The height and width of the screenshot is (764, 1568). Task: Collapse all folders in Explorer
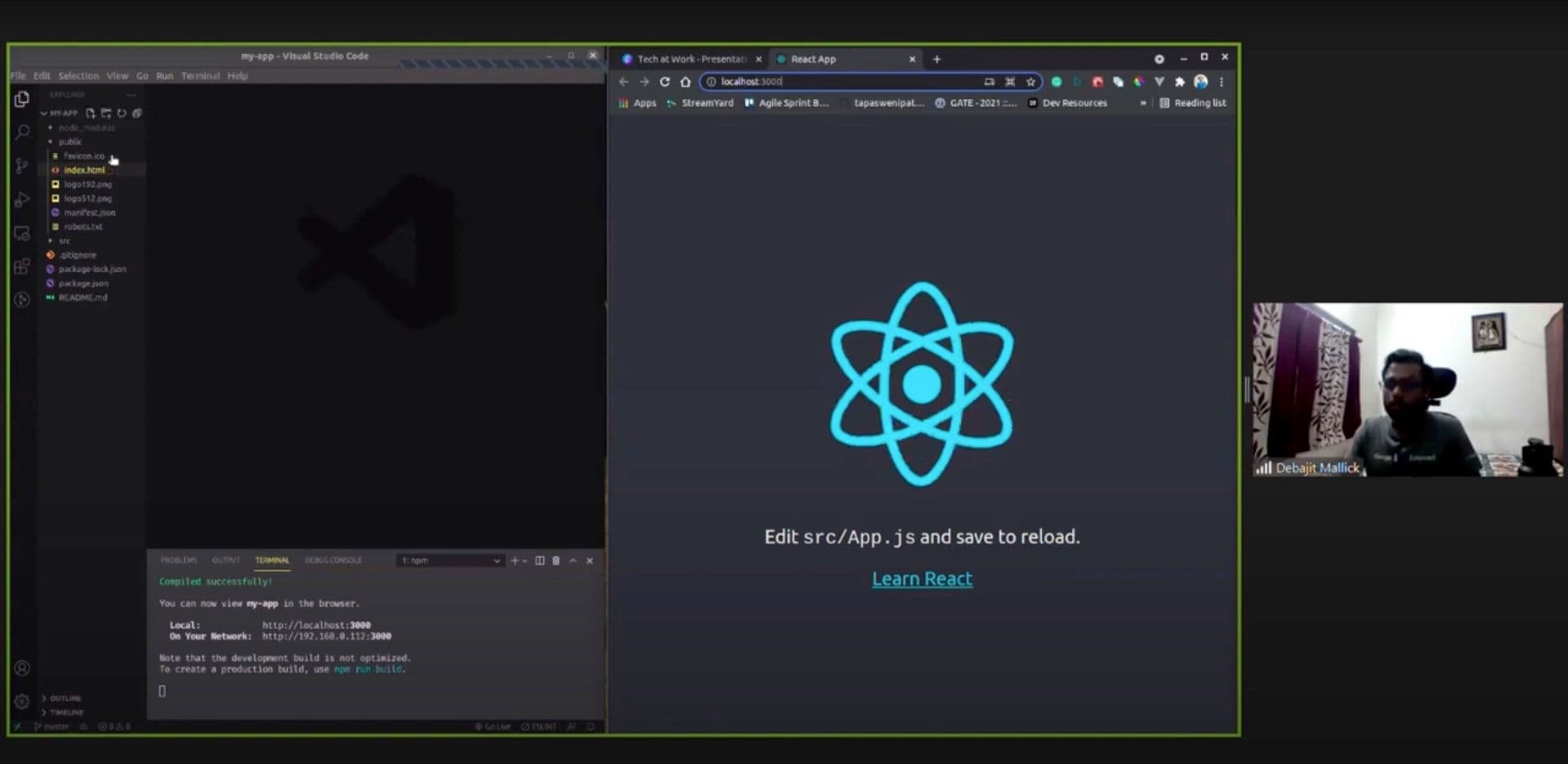pyautogui.click(x=137, y=114)
